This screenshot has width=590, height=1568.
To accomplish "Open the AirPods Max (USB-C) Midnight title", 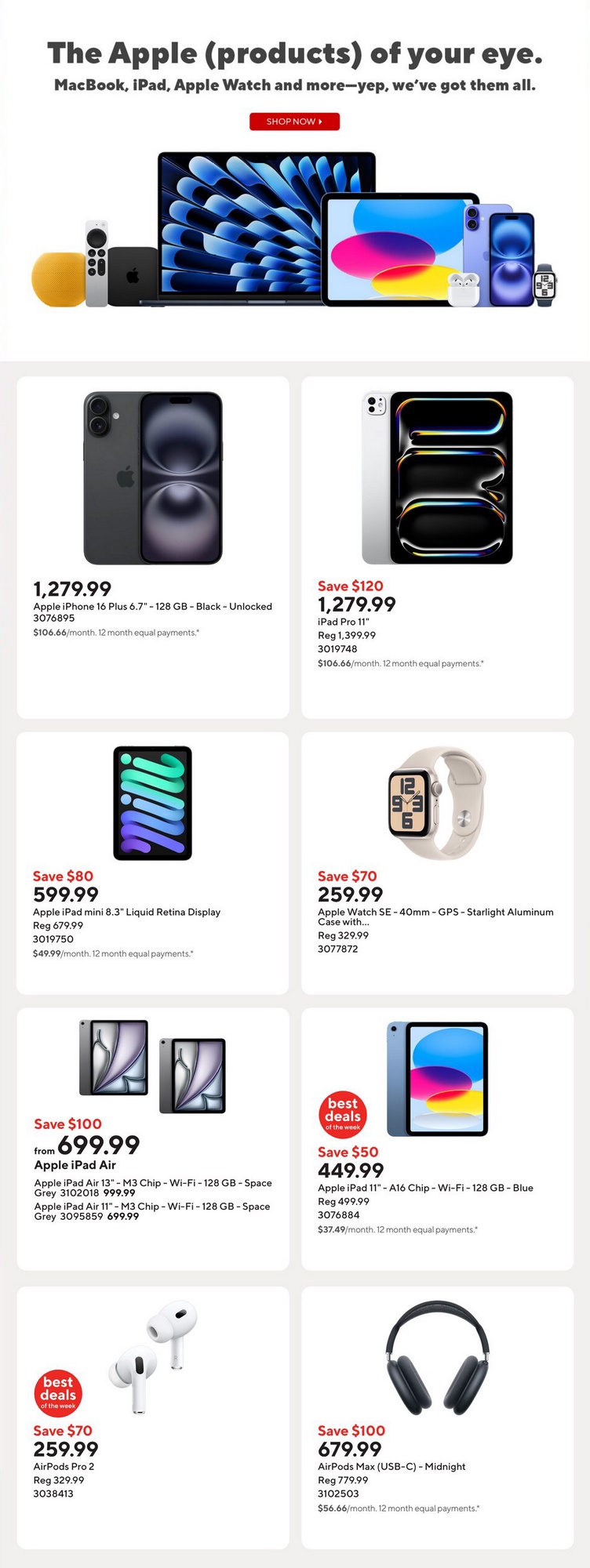I will click(392, 1466).
